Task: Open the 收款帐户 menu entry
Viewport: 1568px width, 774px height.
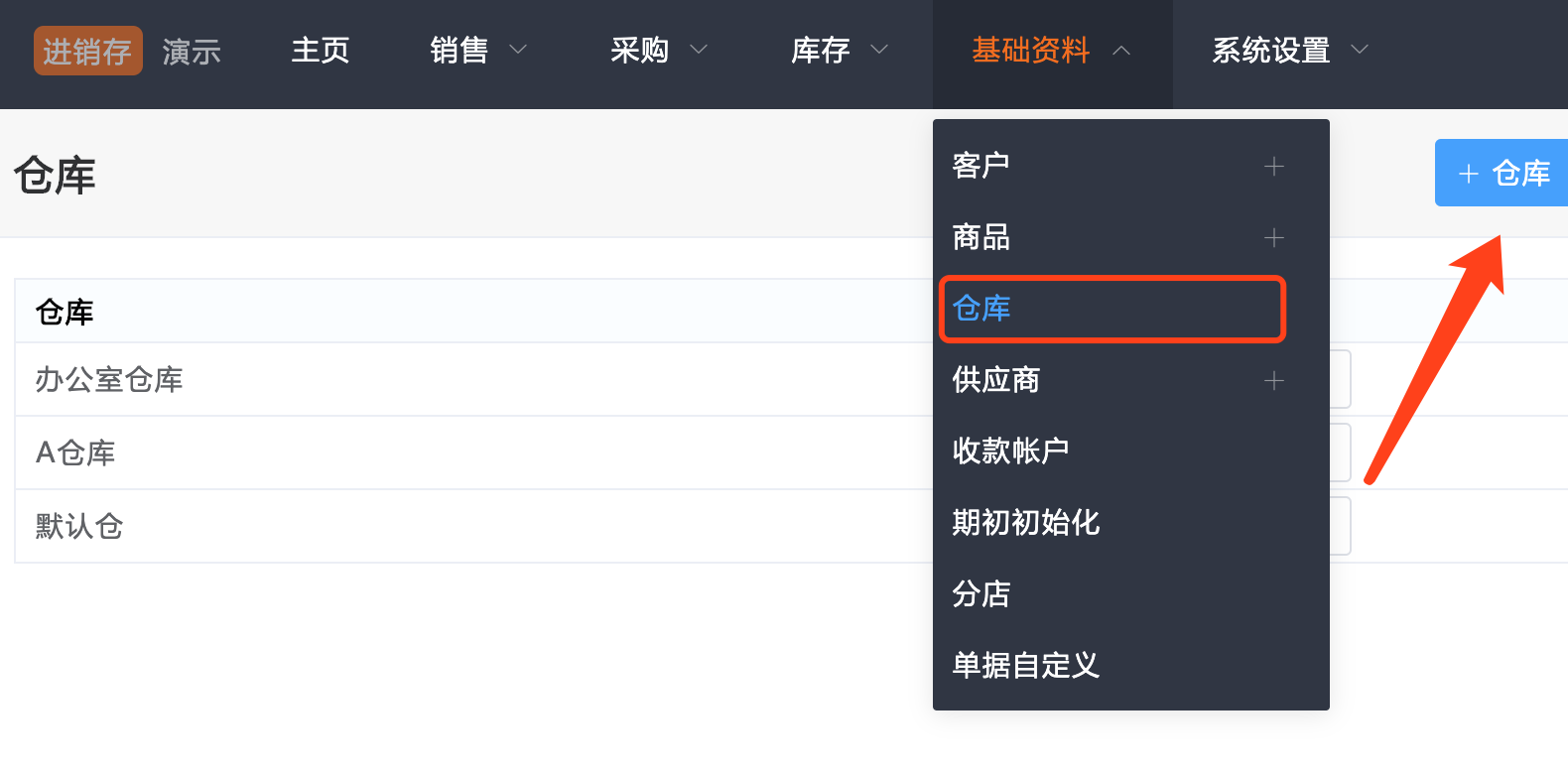Action: pyautogui.click(x=1010, y=451)
